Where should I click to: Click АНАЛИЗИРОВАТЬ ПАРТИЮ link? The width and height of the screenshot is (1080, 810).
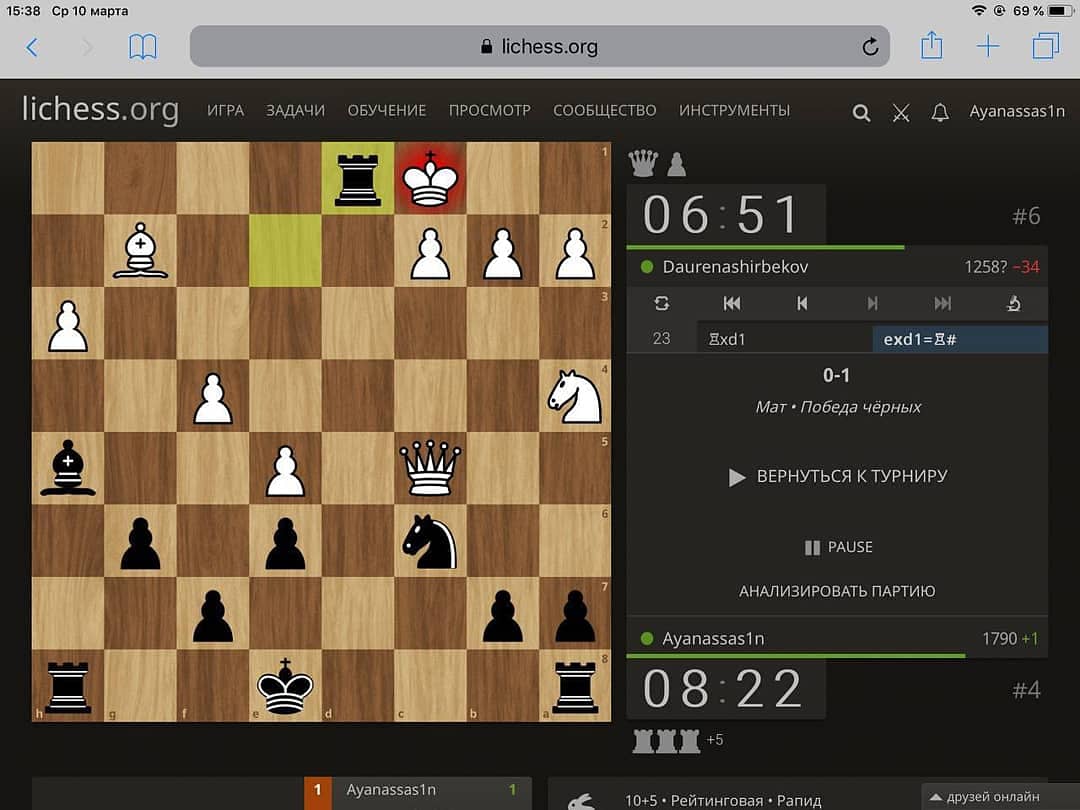(837, 591)
